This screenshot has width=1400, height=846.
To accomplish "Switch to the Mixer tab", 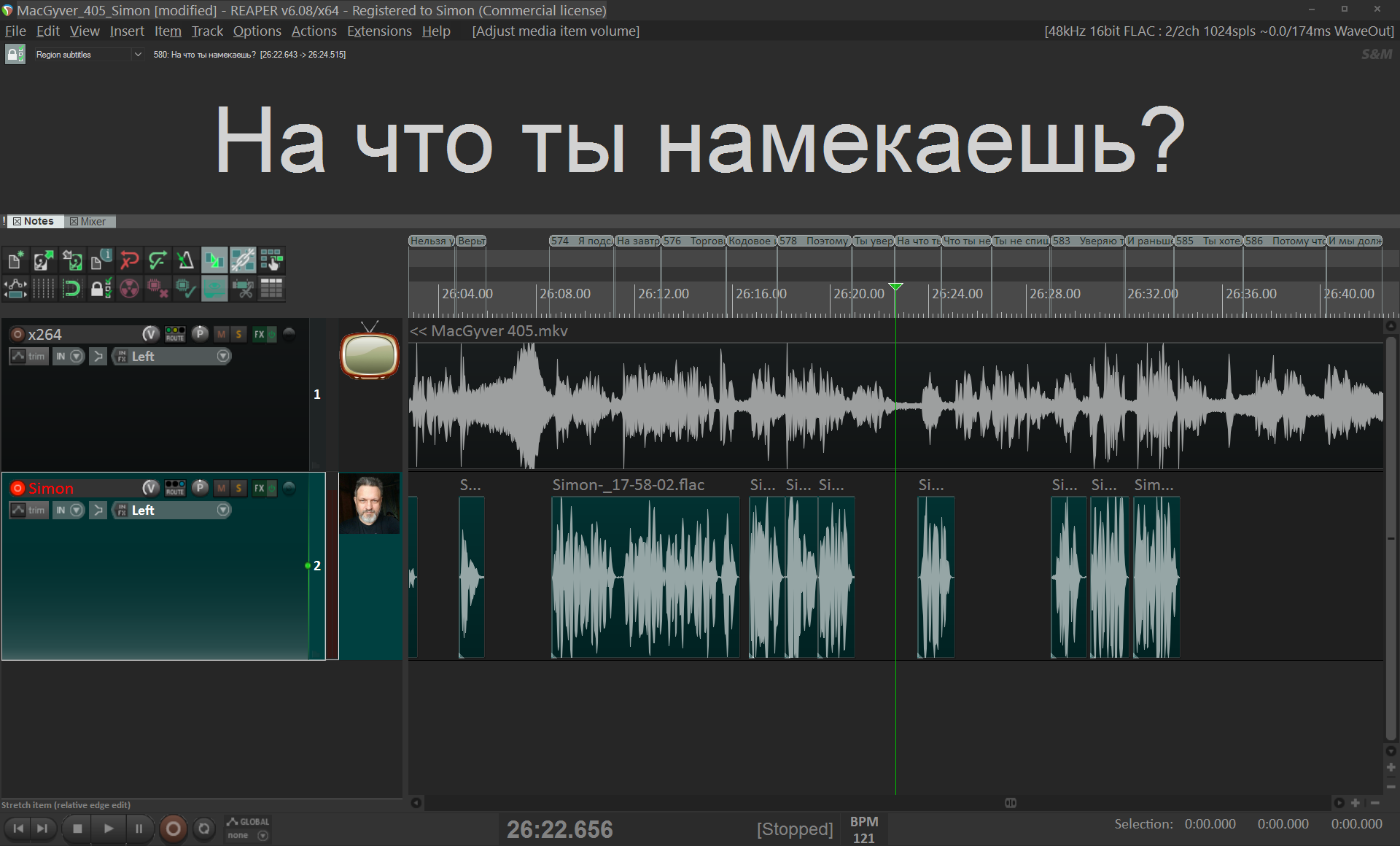I will [x=89, y=222].
